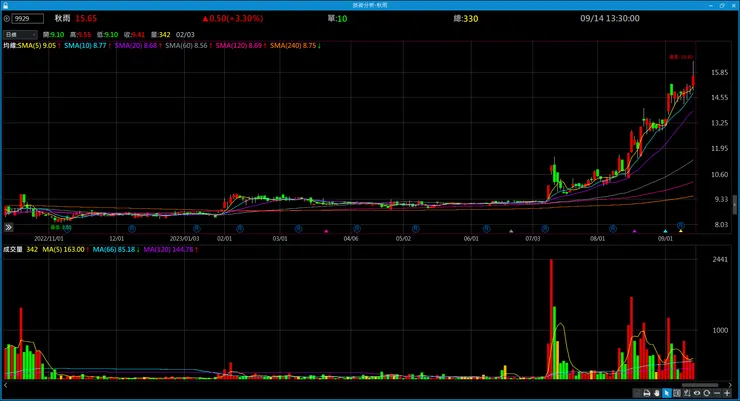Zoom in with the plus button

[727, 393]
